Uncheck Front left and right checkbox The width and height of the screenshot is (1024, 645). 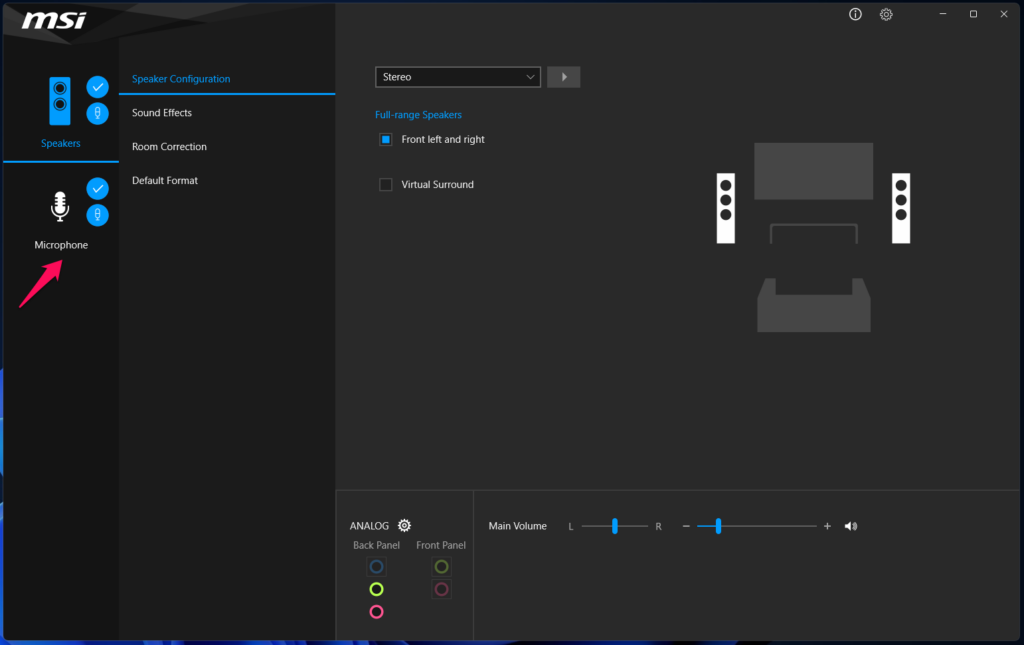386,140
